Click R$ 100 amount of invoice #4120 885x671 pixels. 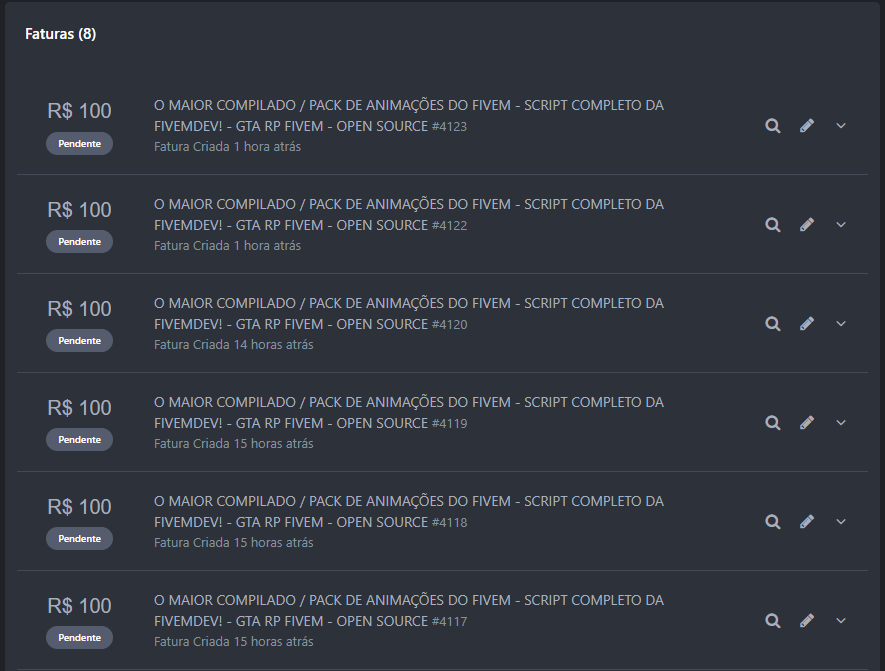click(79, 309)
